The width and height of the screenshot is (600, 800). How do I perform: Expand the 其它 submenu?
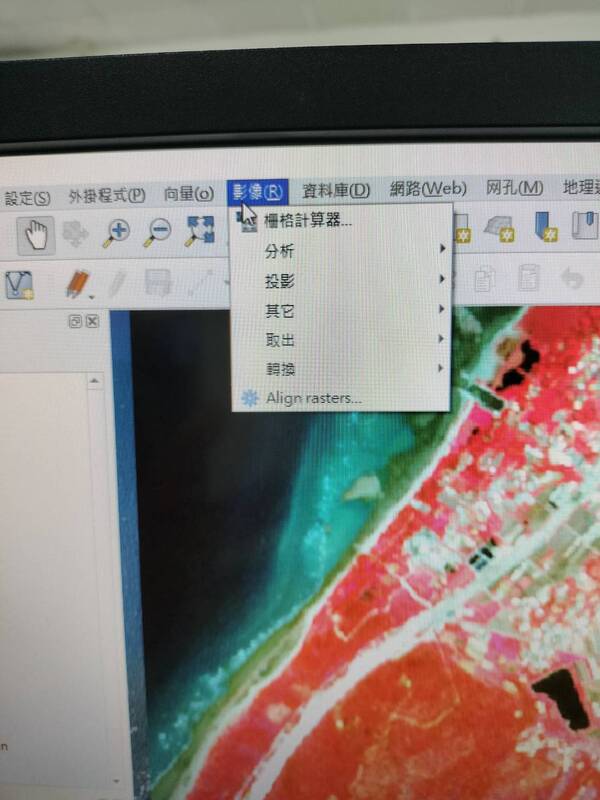click(280, 309)
